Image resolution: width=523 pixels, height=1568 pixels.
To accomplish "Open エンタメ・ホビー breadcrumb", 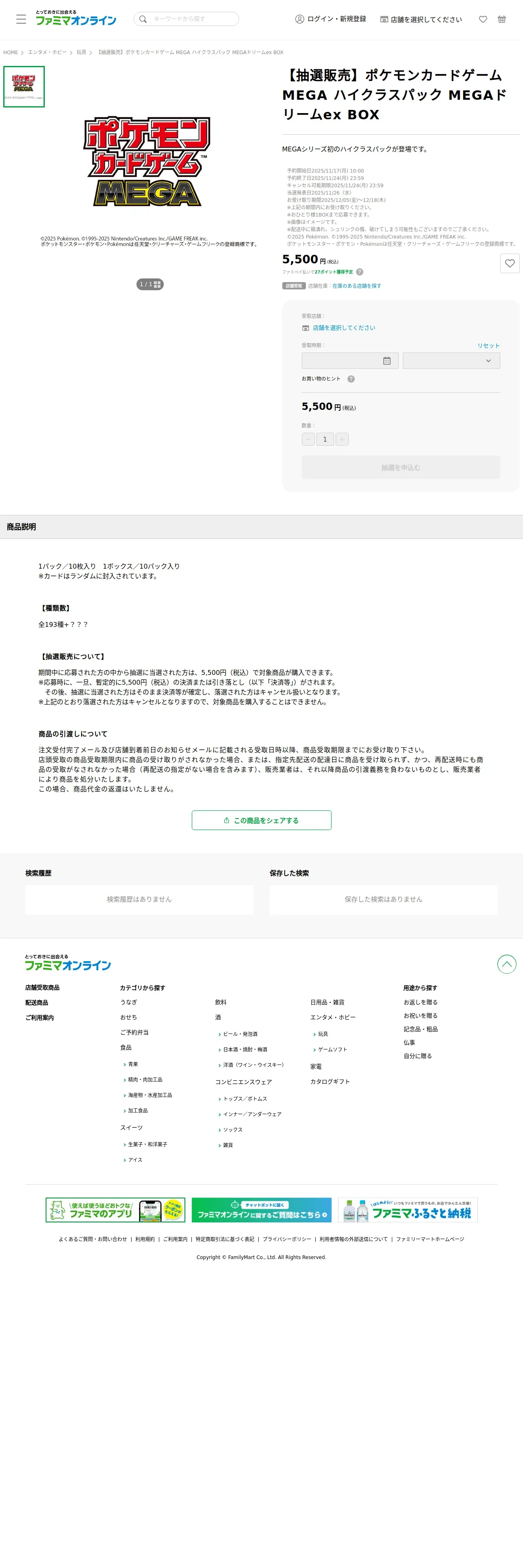I will coord(47,53).
